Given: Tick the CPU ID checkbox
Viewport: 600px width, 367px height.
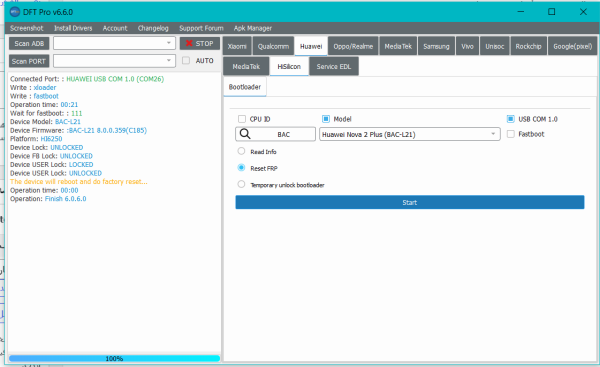Looking at the screenshot, I should pos(241,119).
